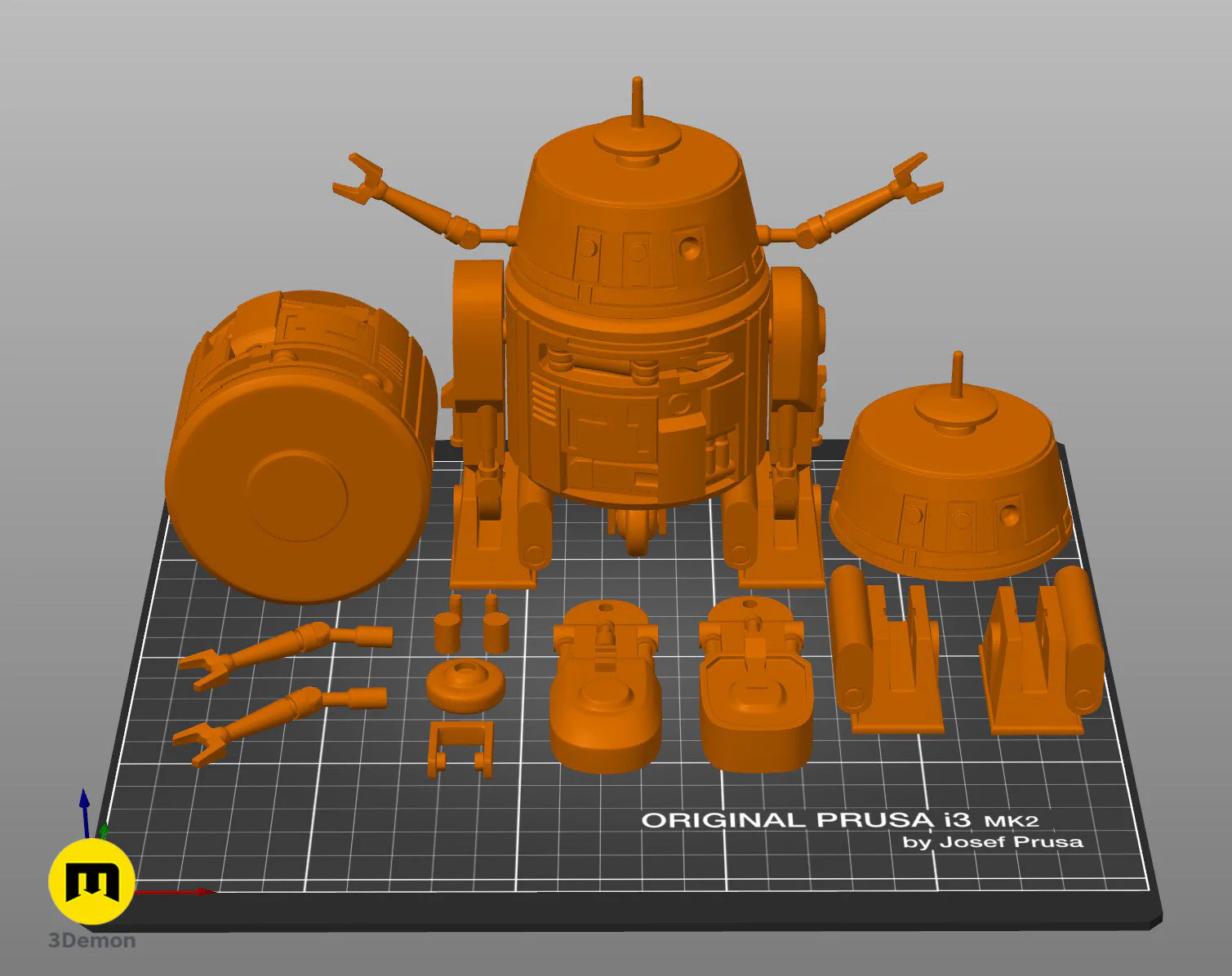This screenshot has width=1232, height=976.
Task: Select the foot part with round button top
Action: [606, 685]
